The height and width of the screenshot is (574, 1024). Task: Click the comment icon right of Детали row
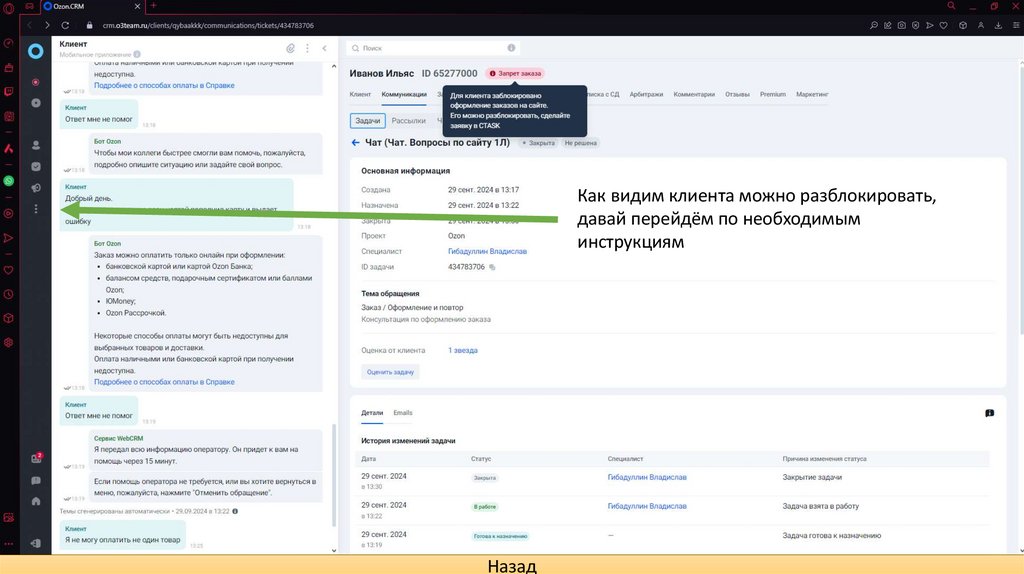click(989, 413)
